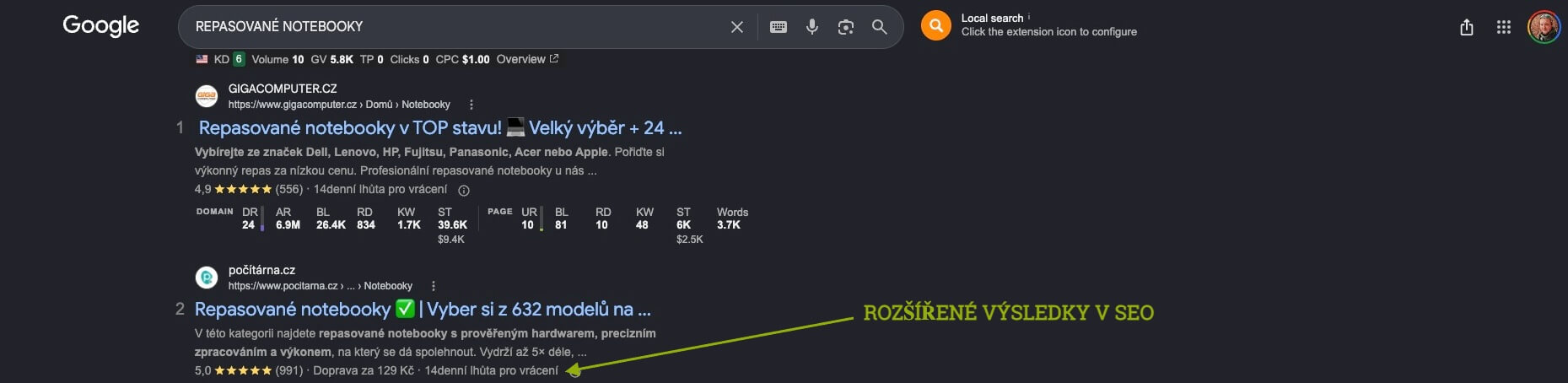Open the share icon in the top right
This screenshot has width=1568, height=383.
pyautogui.click(x=1467, y=27)
